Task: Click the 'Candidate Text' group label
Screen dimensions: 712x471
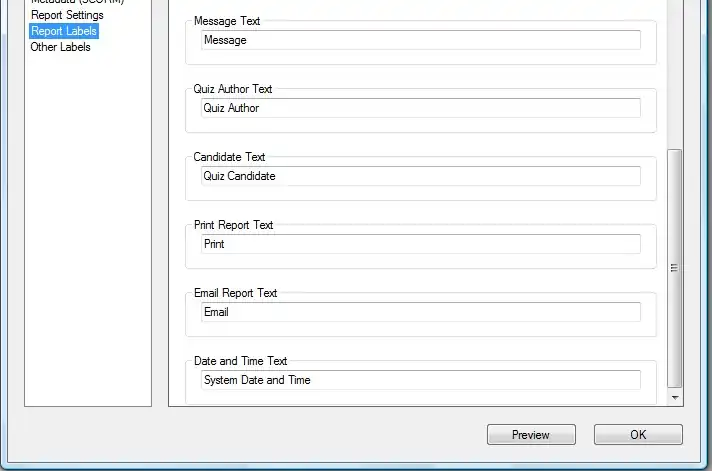Action: click(x=229, y=157)
